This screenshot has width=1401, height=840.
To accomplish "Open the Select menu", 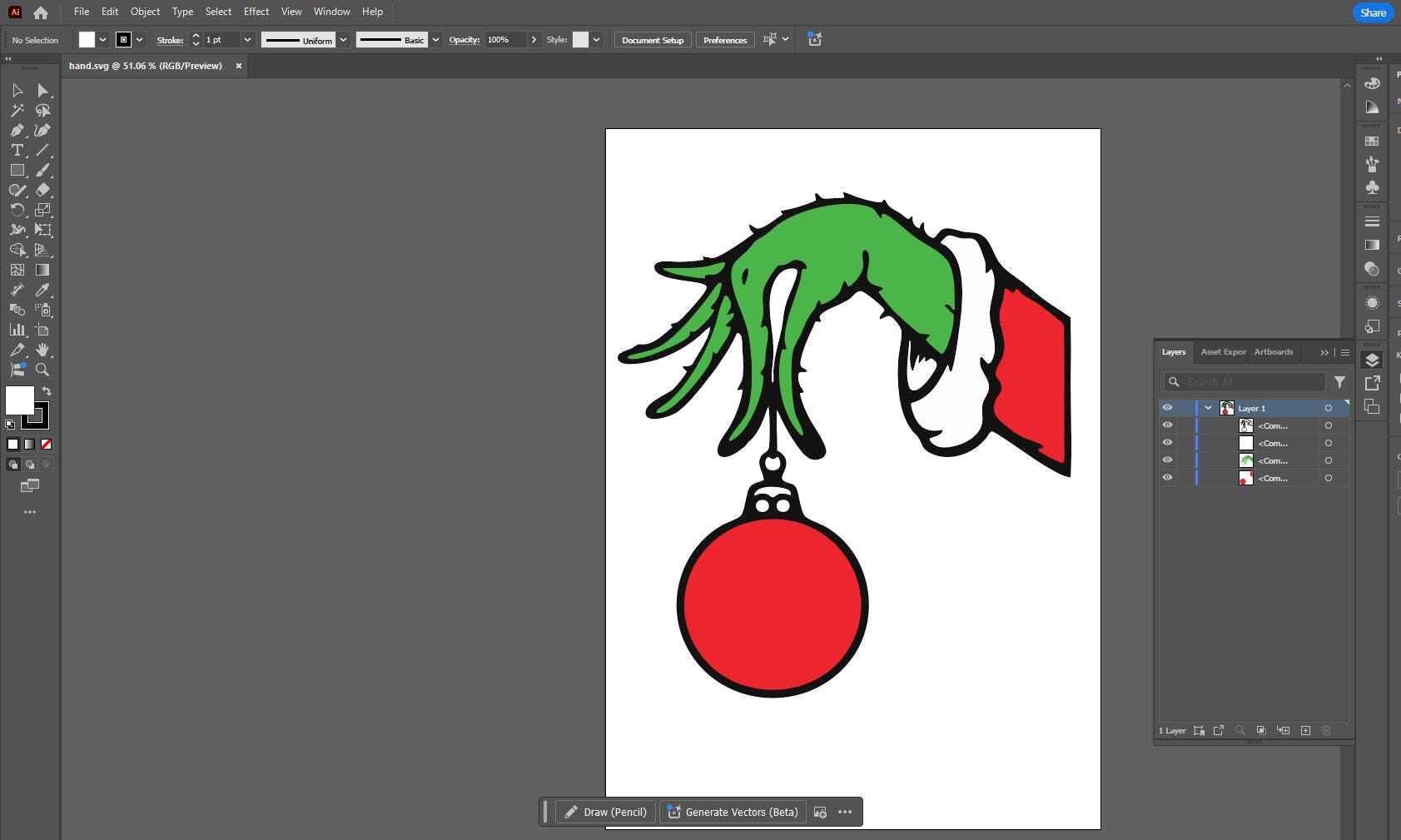I will click(x=217, y=11).
